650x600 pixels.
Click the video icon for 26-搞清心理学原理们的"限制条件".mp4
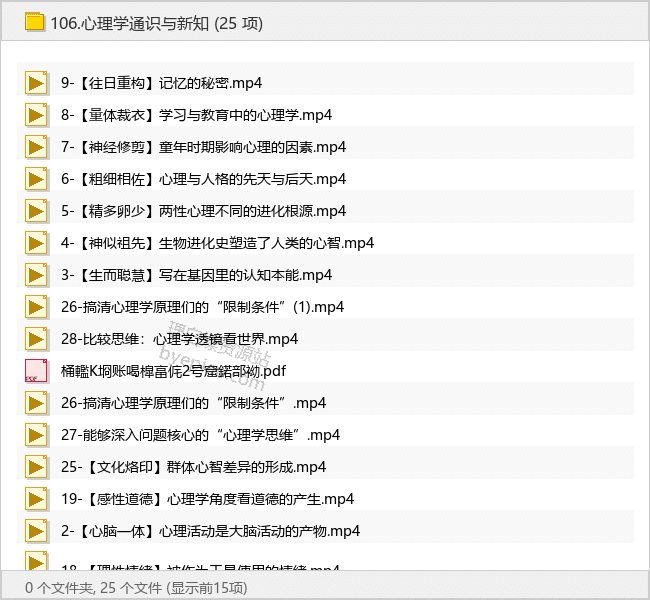coord(36,403)
